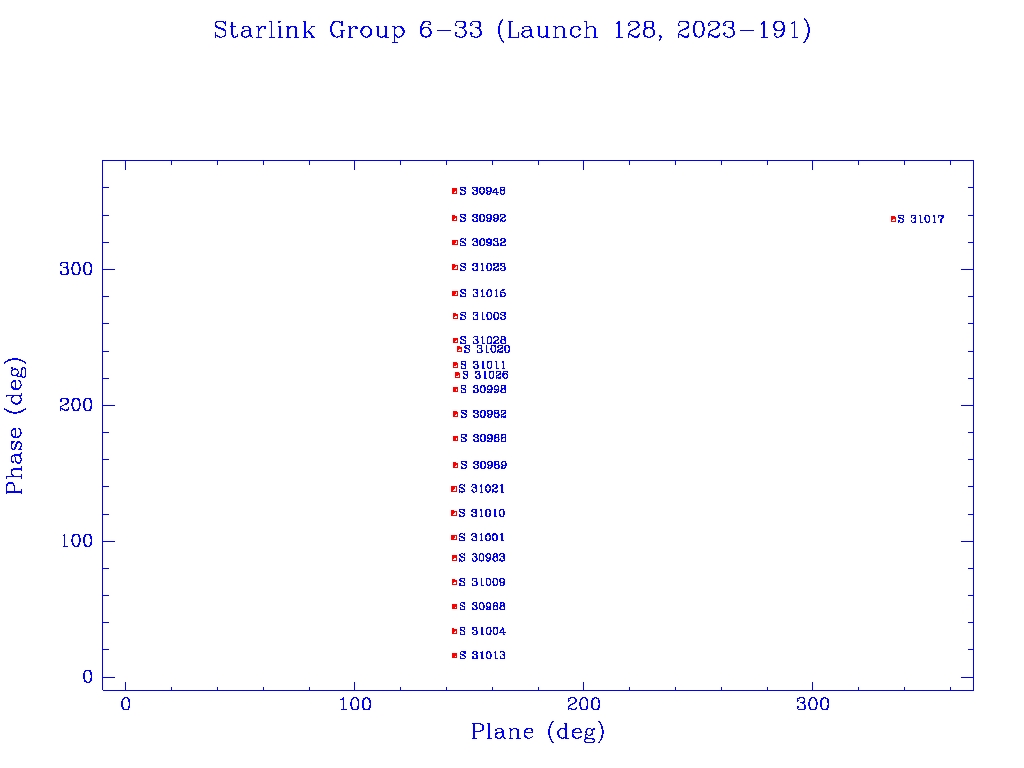Click the Plane (deg) axis title
The height and width of the screenshot is (768, 1024).
pos(538,732)
